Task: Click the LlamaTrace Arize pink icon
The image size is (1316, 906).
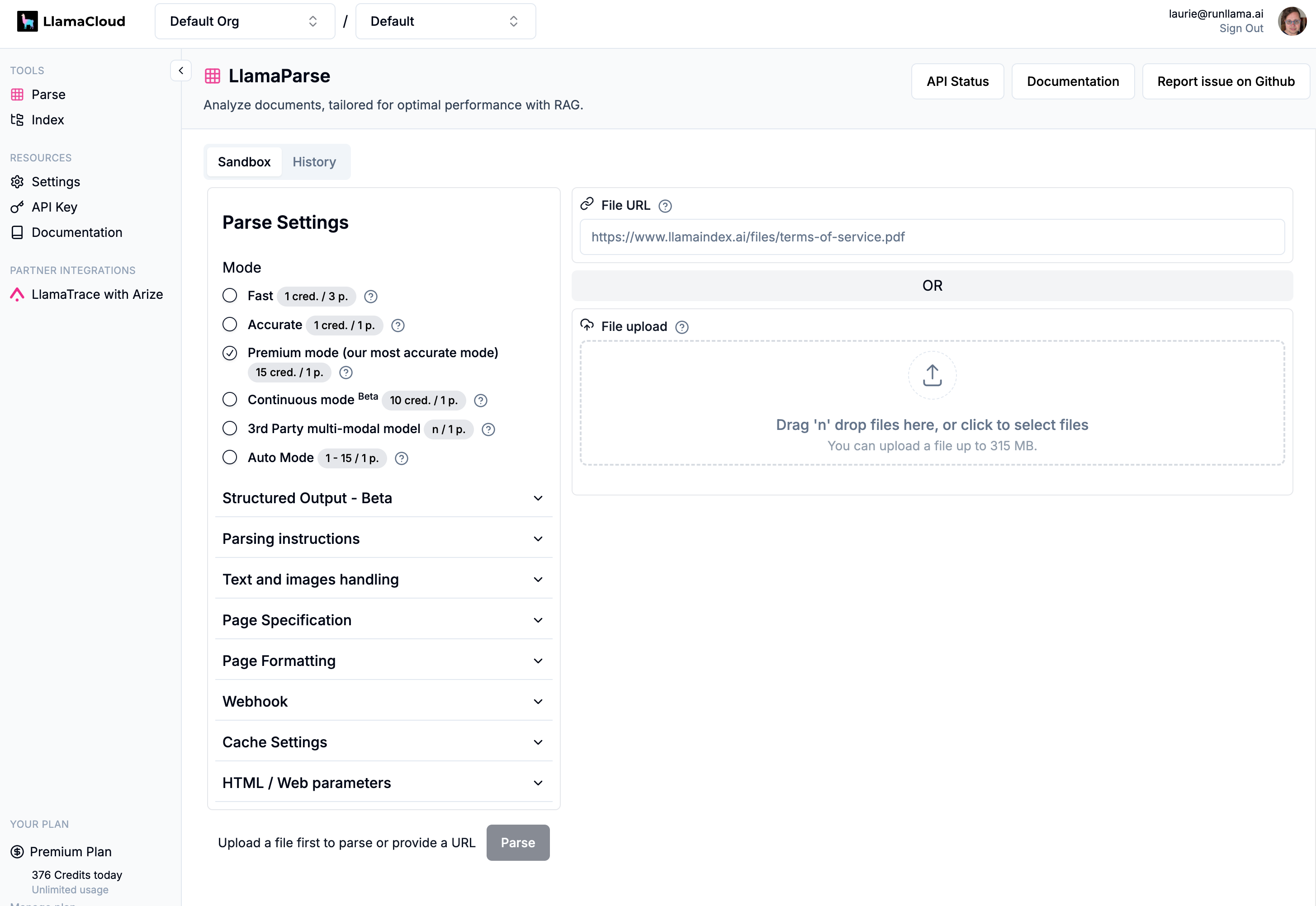Action: point(17,294)
